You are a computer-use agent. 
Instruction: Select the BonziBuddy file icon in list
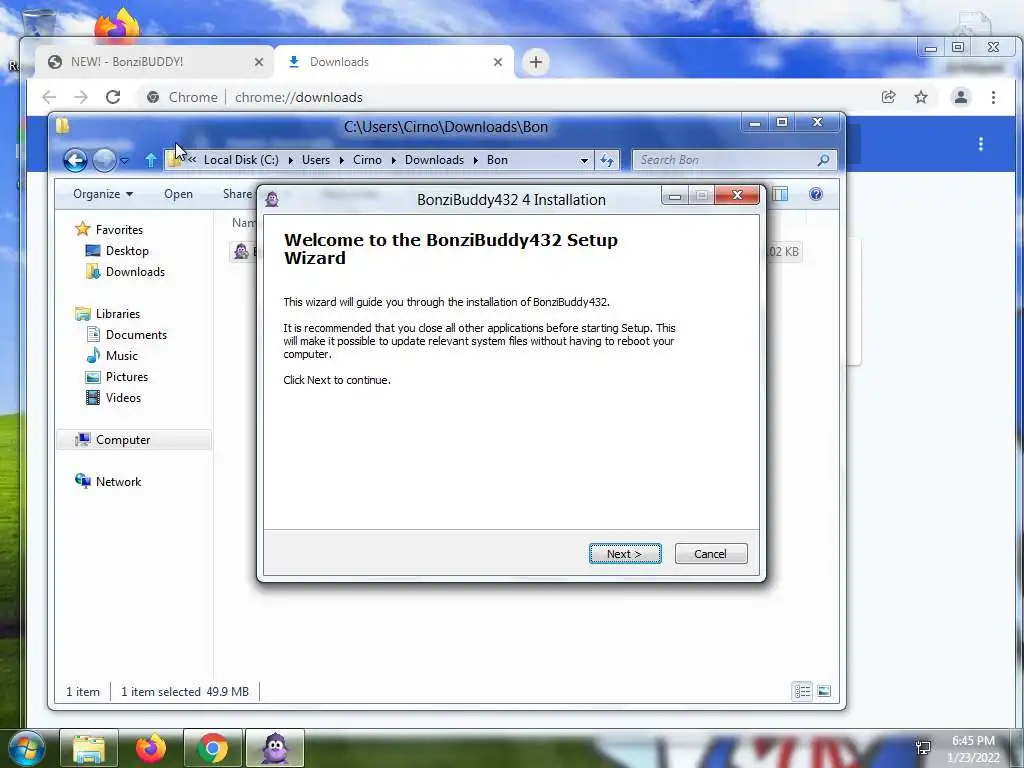point(241,251)
